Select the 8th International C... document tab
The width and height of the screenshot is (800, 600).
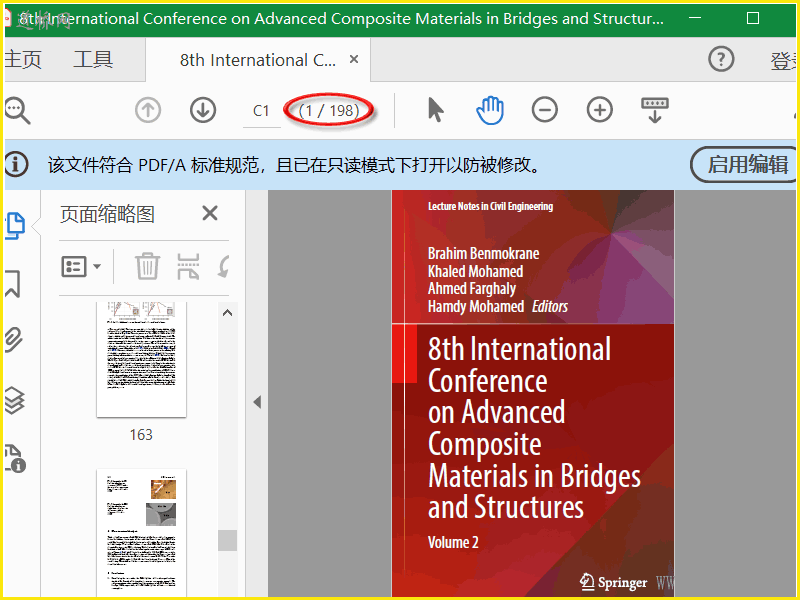tap(258, 60)
